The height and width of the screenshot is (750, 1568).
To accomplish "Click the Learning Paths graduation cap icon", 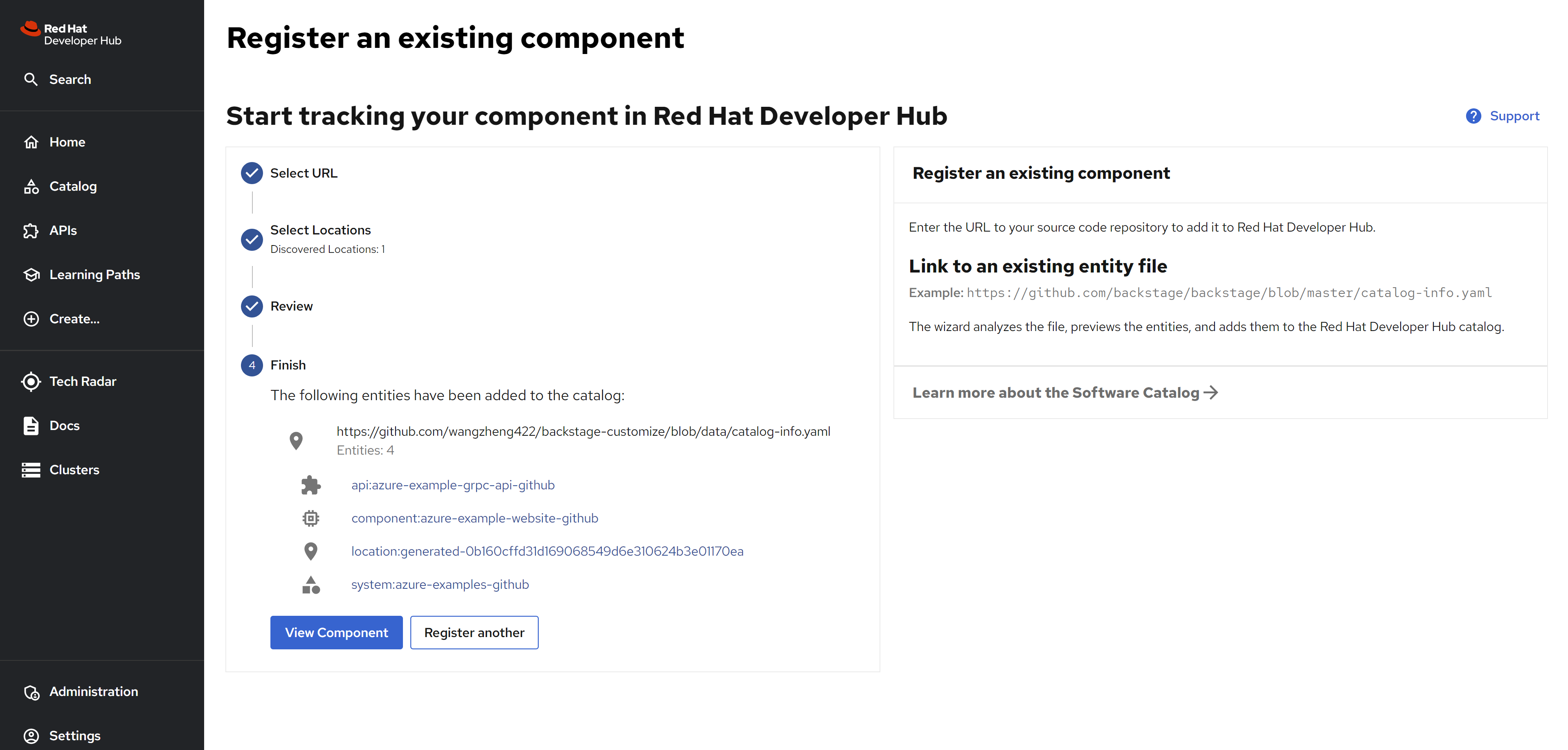I will [x=31, y=275].
